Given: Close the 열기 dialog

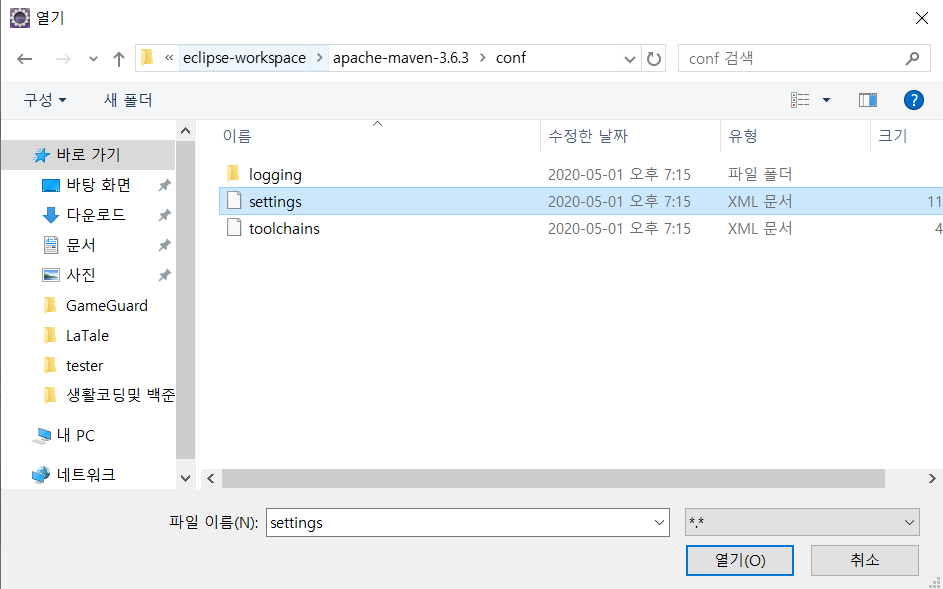Looking at the screenshot, I should 921,19.
